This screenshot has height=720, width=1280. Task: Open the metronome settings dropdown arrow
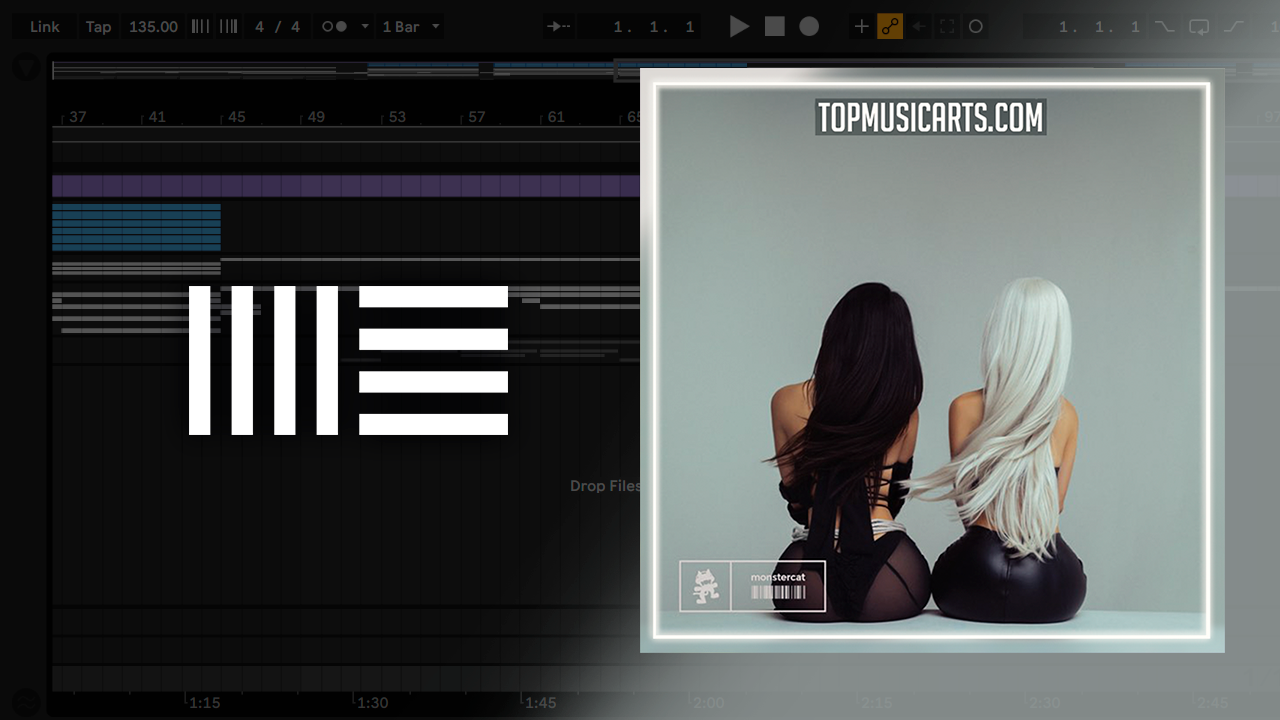pyautogui.click(x=364, y=27)
